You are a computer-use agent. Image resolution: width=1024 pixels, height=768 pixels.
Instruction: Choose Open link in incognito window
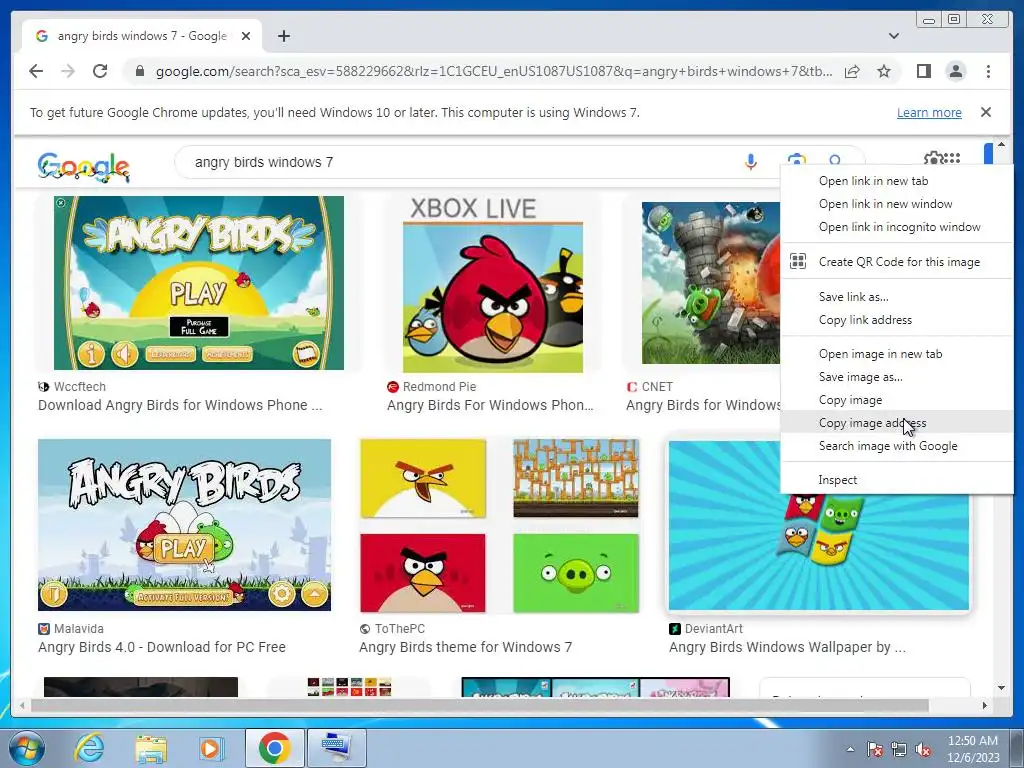[897, 227]
